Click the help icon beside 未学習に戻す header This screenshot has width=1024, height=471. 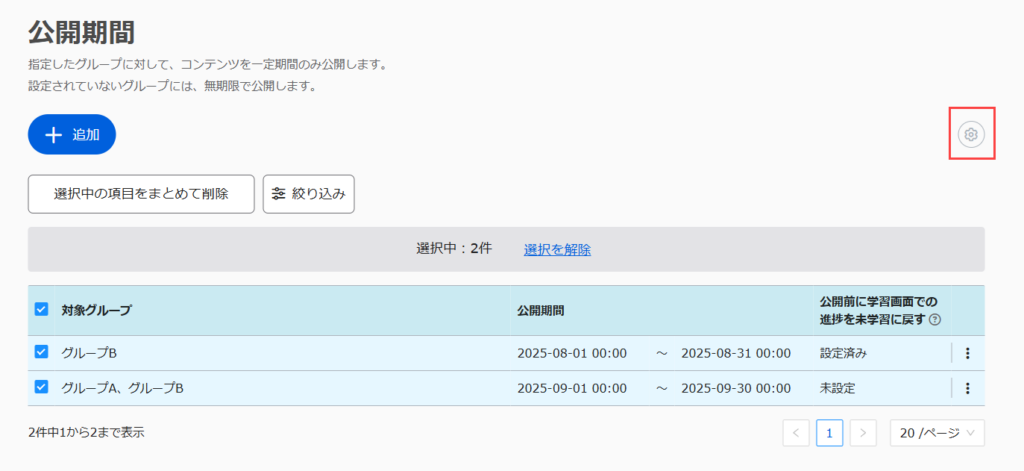[x=935, y=320]
